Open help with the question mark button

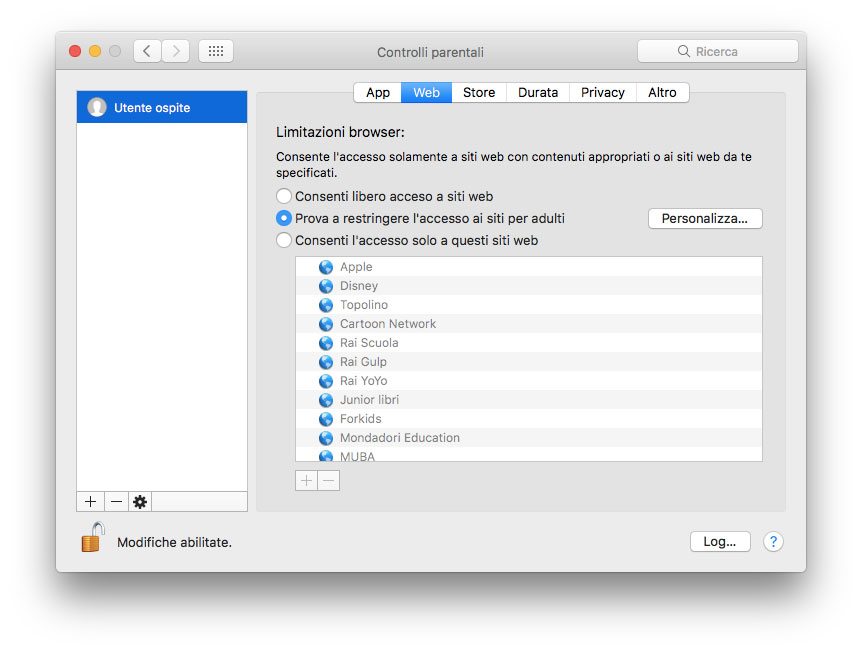point(773,542)
